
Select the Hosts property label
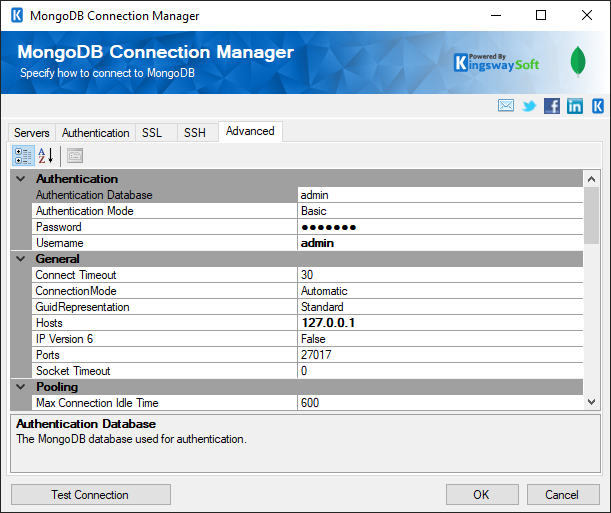click(164, 323)
